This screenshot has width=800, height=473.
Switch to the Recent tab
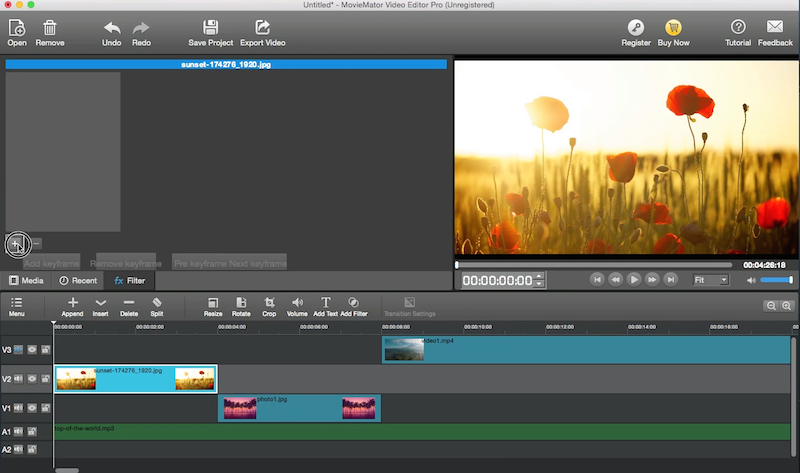[78, 281]
